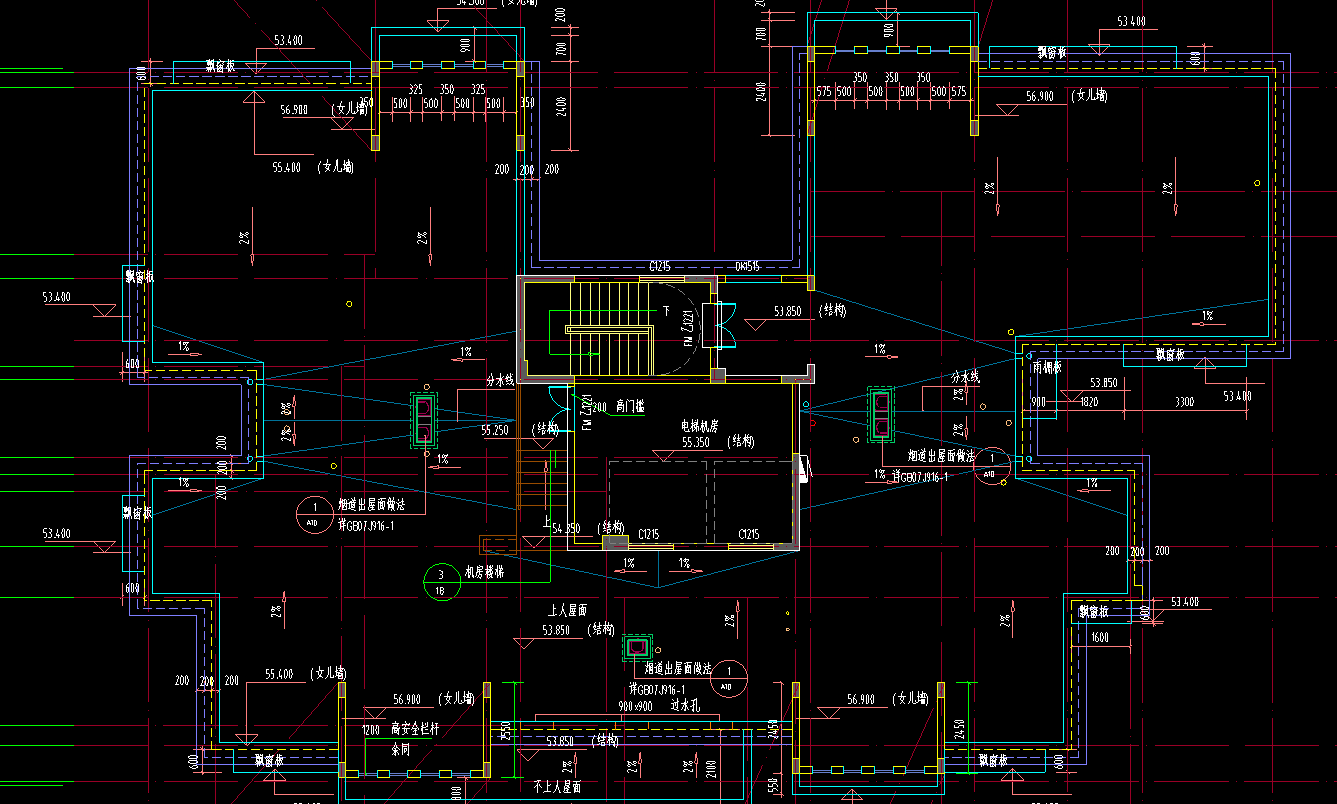The width and height of the screenshot is (1337, 804).
Task: Select the 2550 vertical dimension
Action: (507, 733)
